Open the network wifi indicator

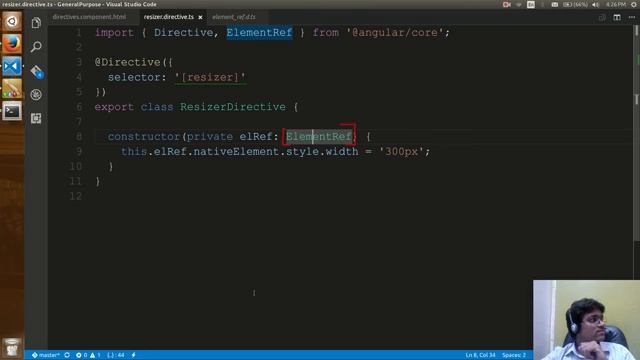(x=519, y=4)
